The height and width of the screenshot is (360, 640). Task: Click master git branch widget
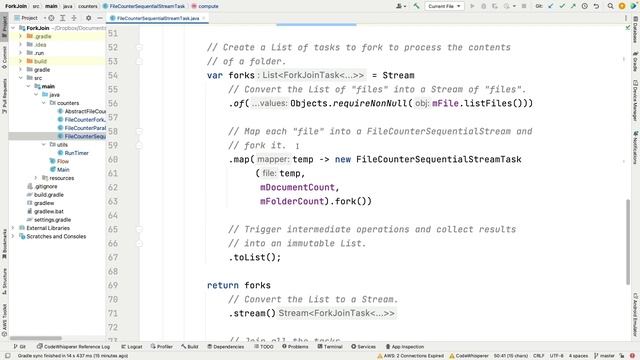pyautogui.click(x=604, y=356)
